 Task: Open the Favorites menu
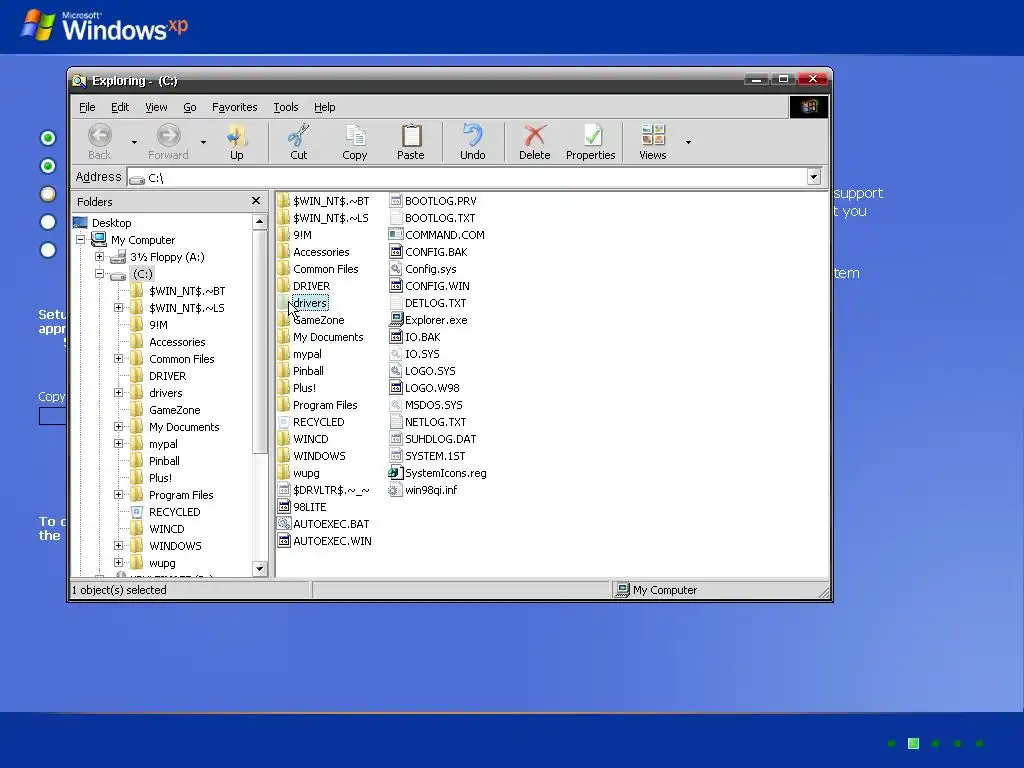click(234, 107)
